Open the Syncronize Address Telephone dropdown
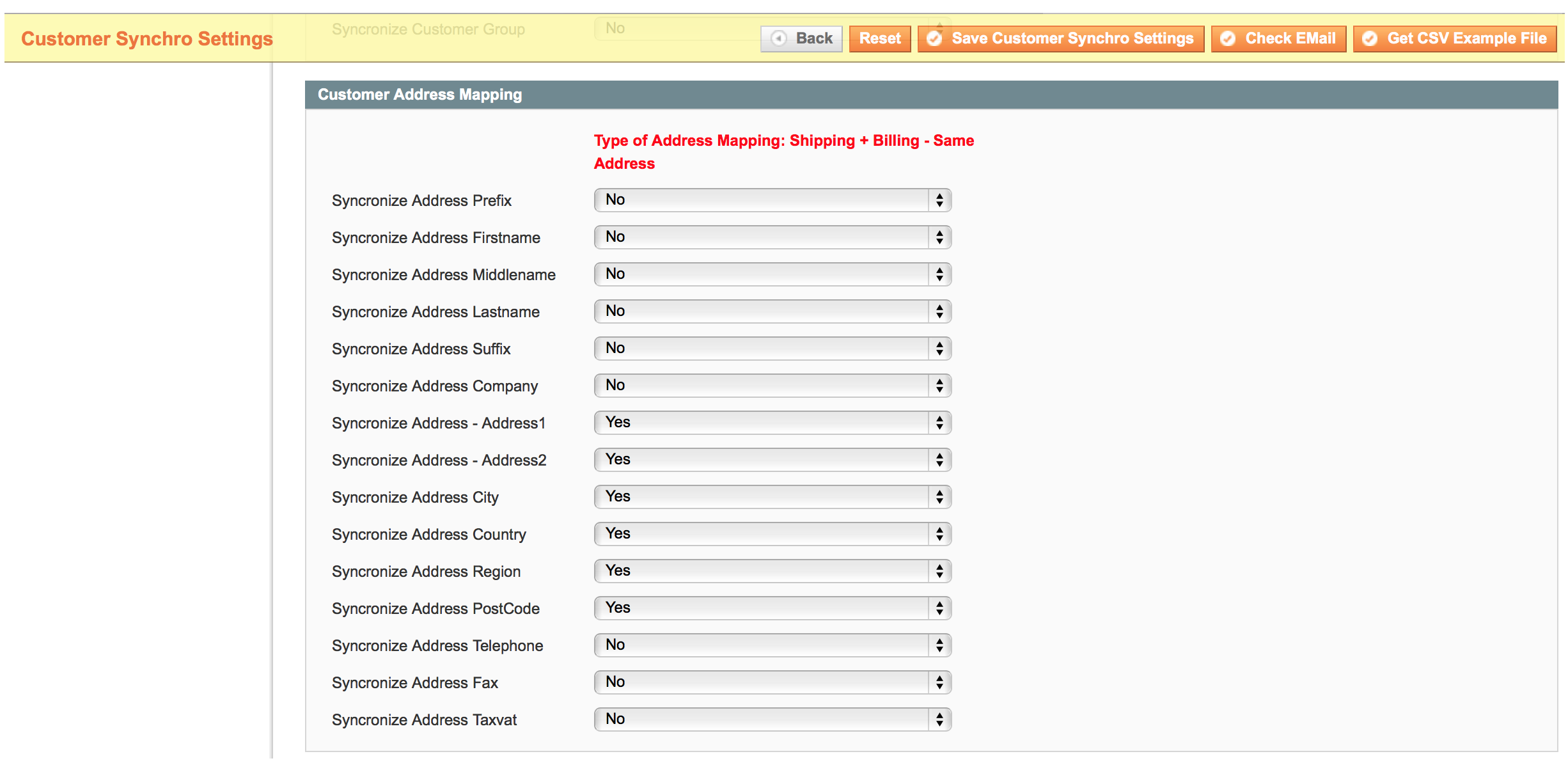This screenshot has width=1568, height=770. (772, 645)
